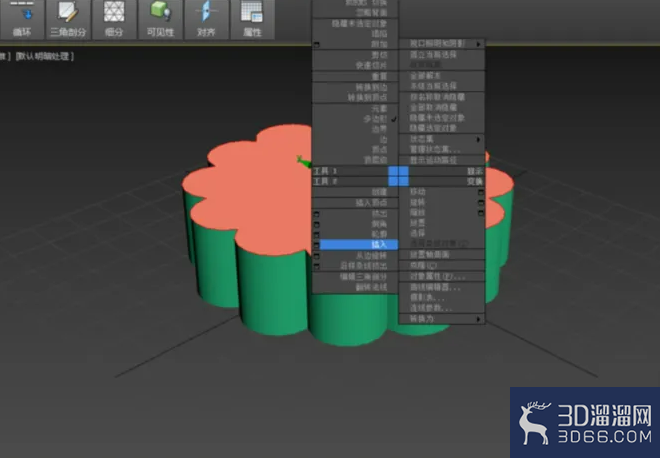Open settings box beside 沿样条线挤出
Screen dimensions: 660x458
(317, 266)
